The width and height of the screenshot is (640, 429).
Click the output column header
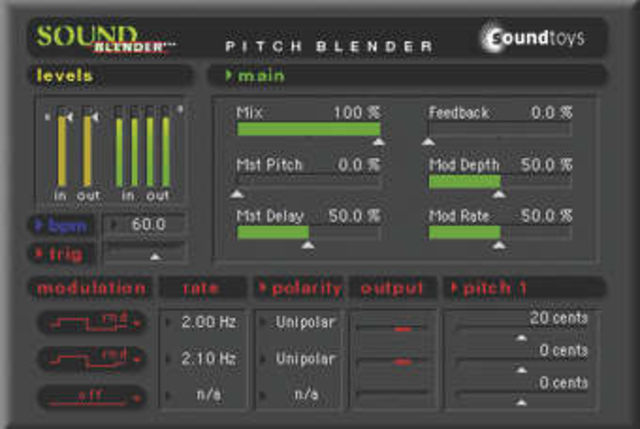click(392, 288)
